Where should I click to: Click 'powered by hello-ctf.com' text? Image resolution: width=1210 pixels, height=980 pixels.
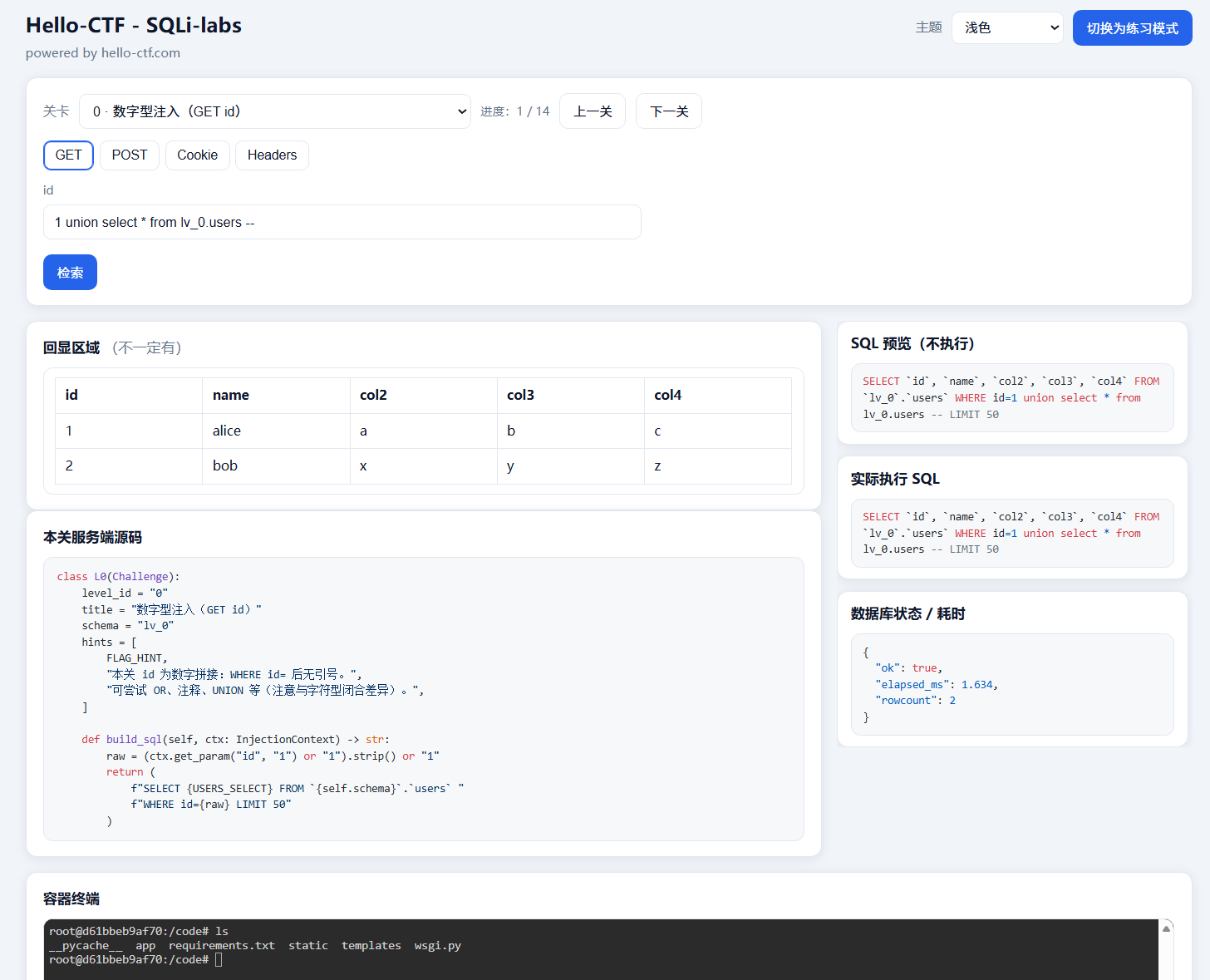click(x=103, y=53)
